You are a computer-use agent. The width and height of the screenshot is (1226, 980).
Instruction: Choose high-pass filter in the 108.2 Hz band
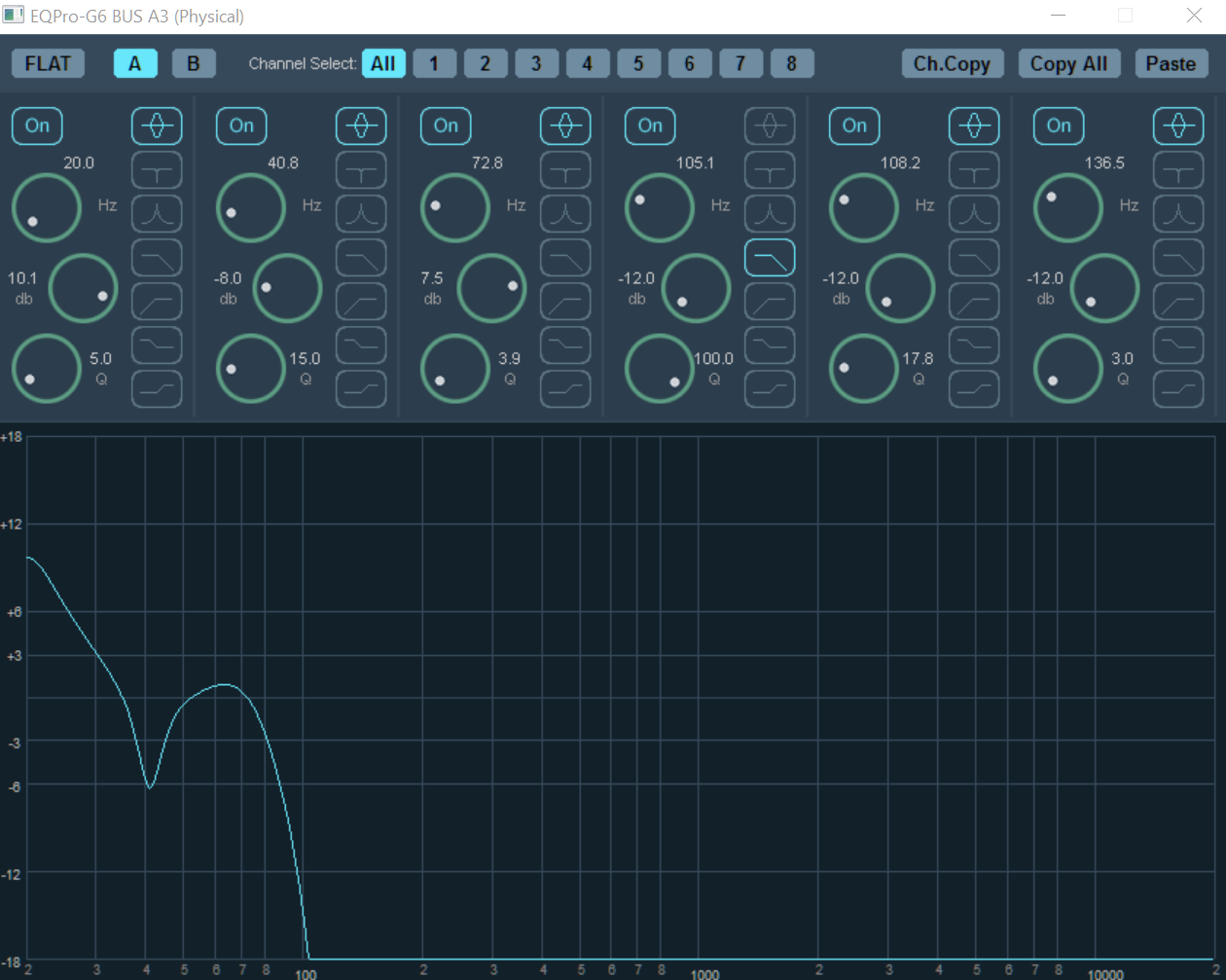pos(974,301)
